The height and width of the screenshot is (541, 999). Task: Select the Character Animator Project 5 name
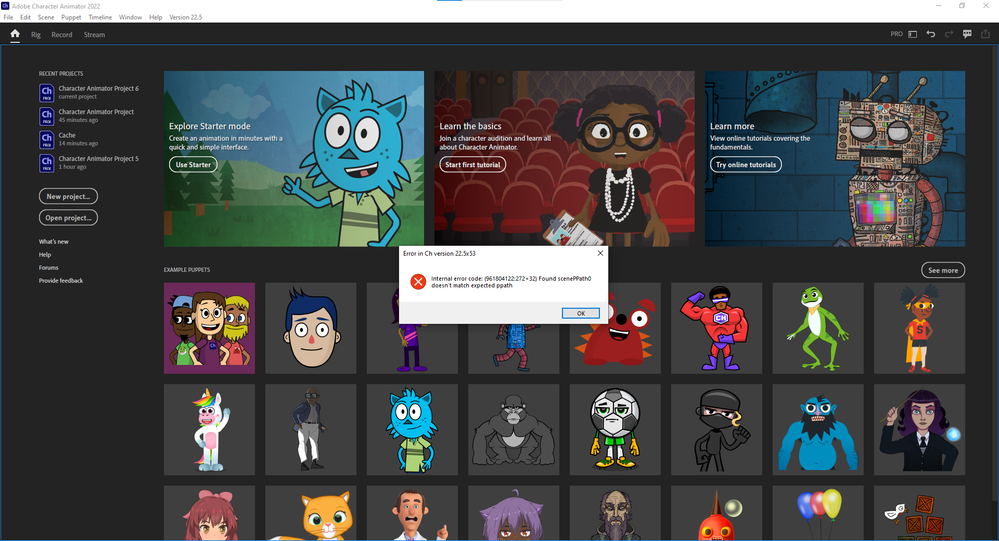pos(98,159)
